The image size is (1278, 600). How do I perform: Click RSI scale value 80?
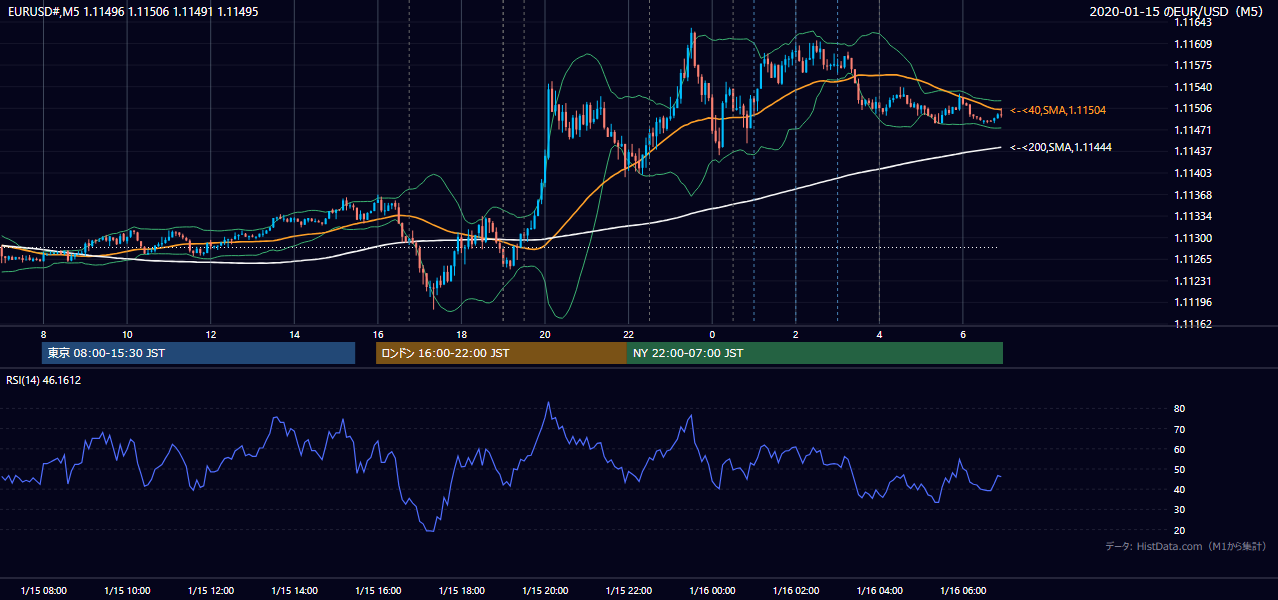click(x=1179, y=409)
